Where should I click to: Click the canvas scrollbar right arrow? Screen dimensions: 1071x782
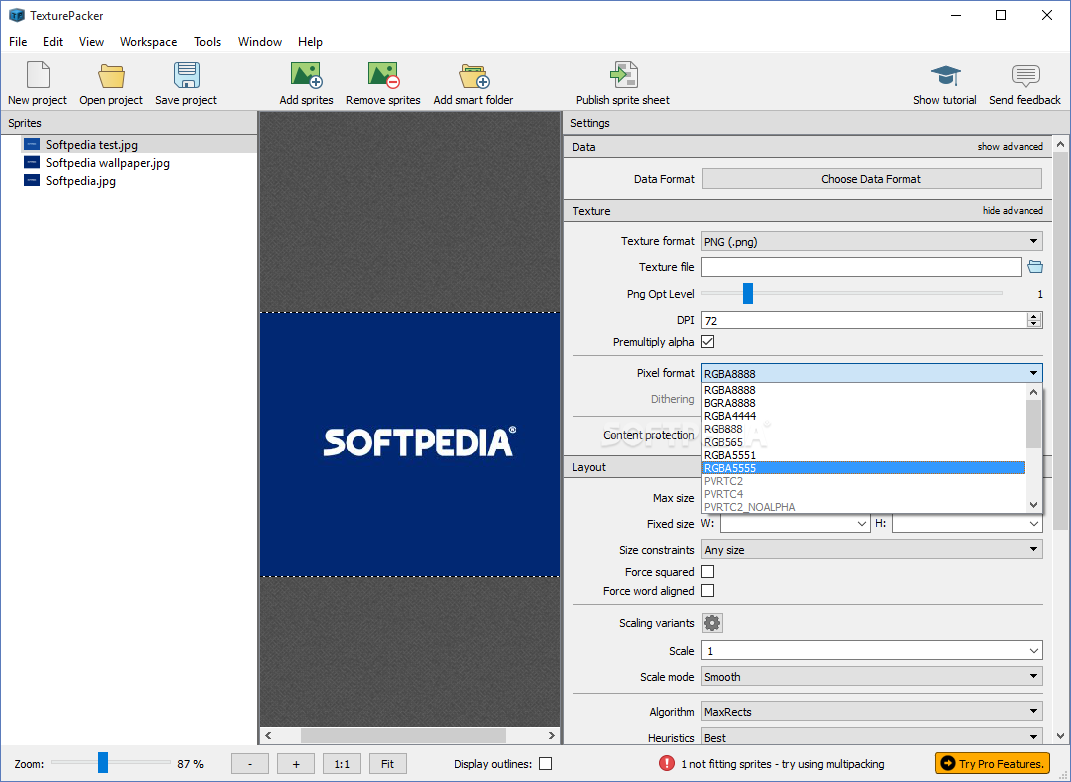(x=551, y=735)
